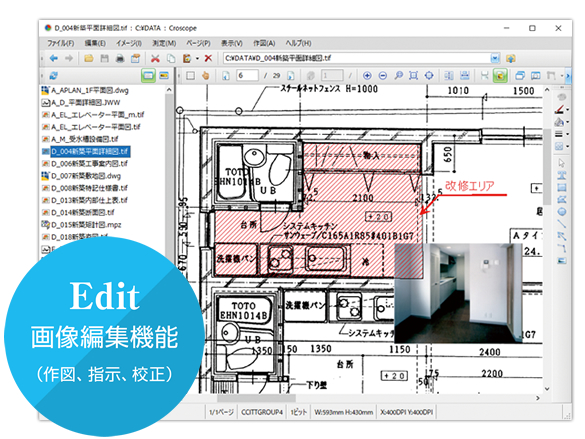Click the Print icon
Image resolution: width=585 pixels, height=439 pixels.
click(x=120, y=59)
